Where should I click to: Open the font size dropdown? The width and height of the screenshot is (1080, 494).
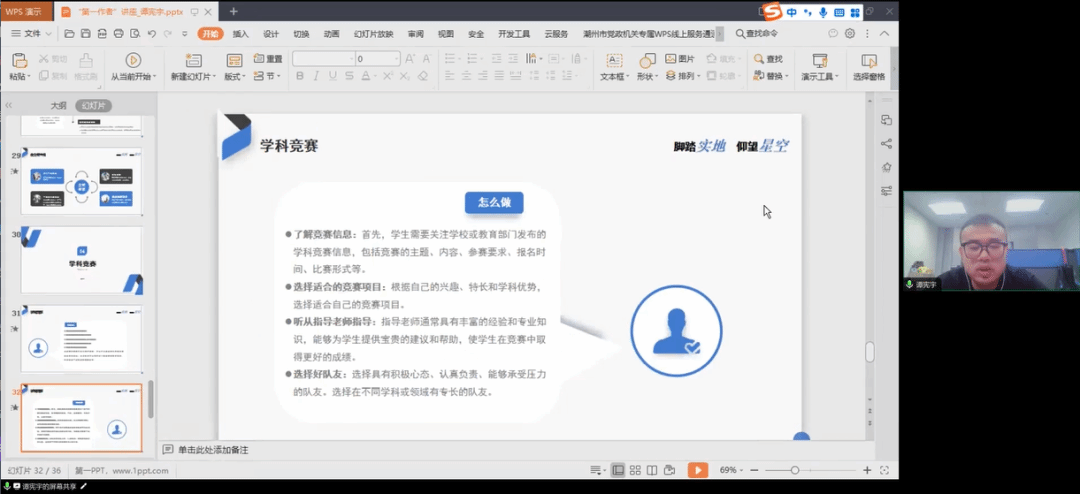click(x=395, y=59)
